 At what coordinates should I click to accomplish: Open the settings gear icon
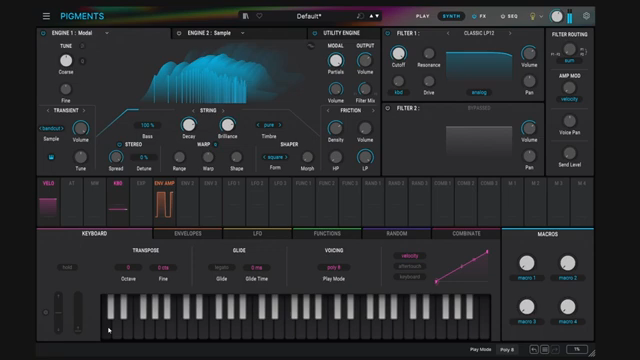click(586, 16)
